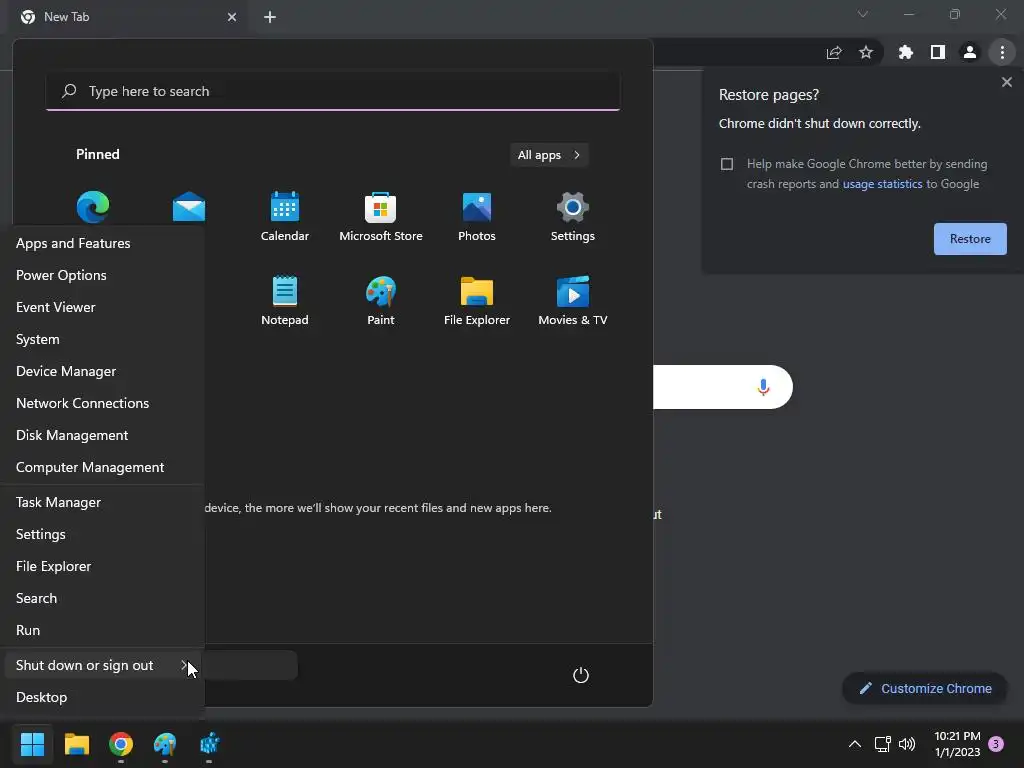This screenshot has width=1024, height=768.
Task: Open the Settings gear in pinned apps
Action: tap(573, 217)
